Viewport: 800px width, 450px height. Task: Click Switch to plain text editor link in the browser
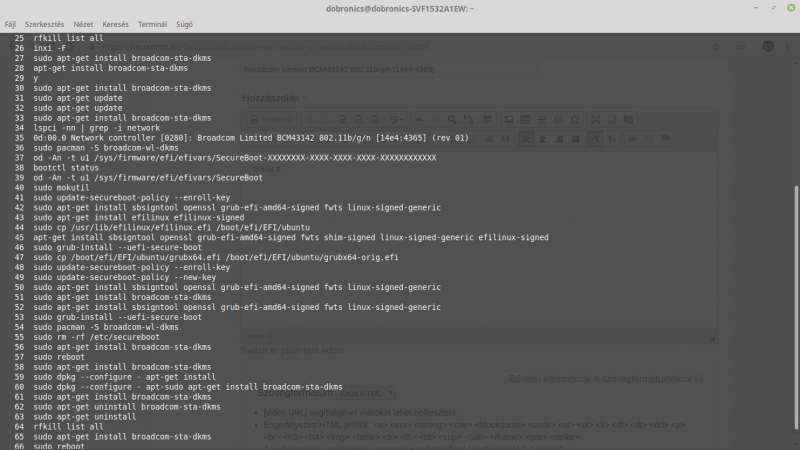pos(292,351)
